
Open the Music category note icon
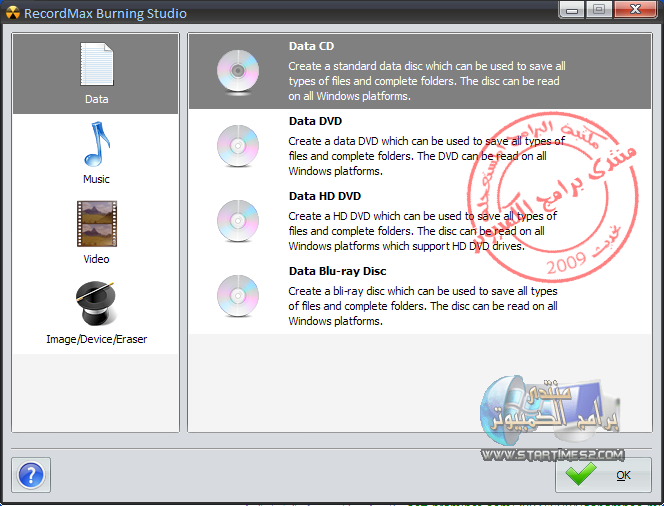(x=97, y=144)
